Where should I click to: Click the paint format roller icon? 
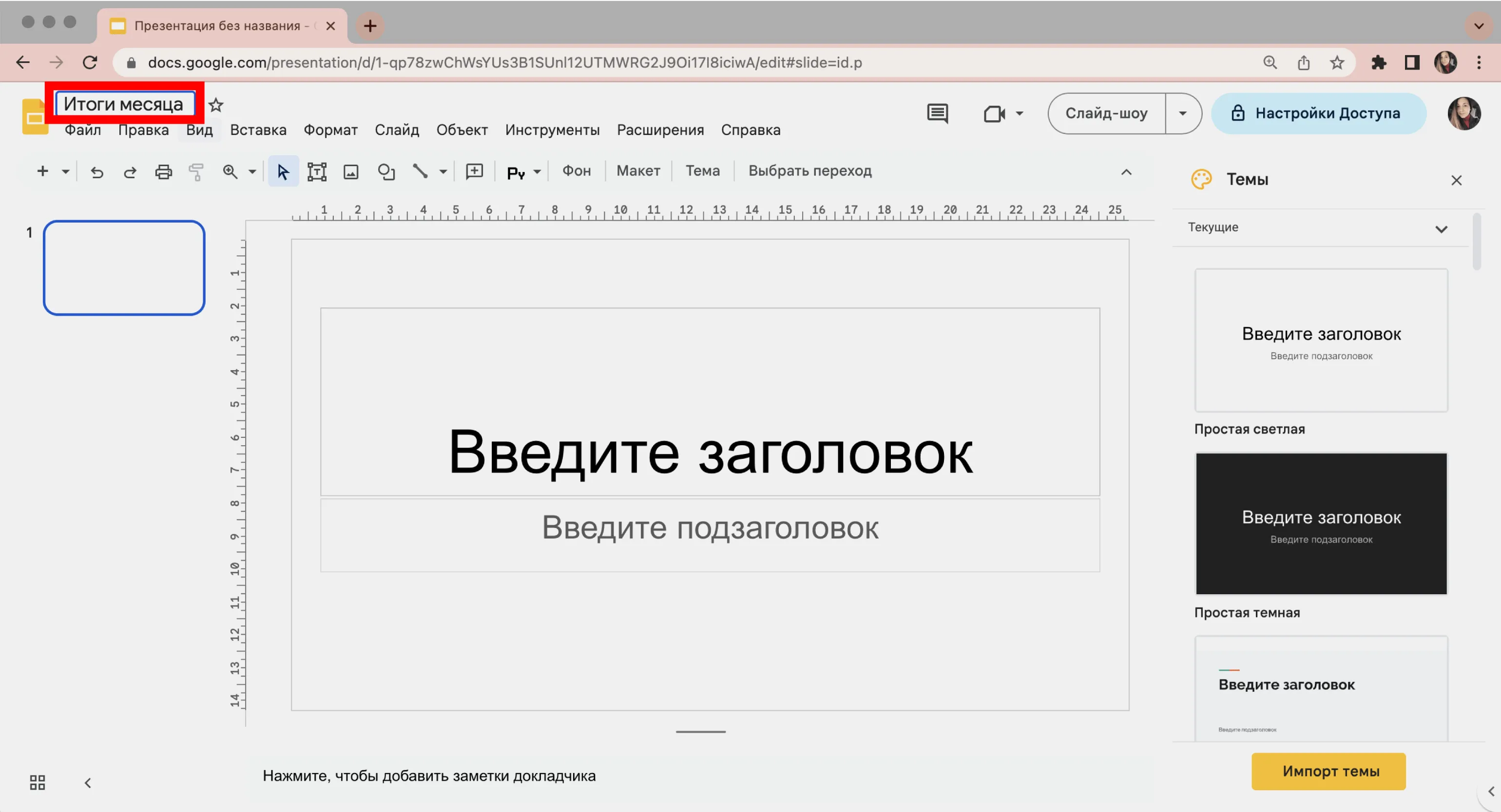tap(196, 172)
